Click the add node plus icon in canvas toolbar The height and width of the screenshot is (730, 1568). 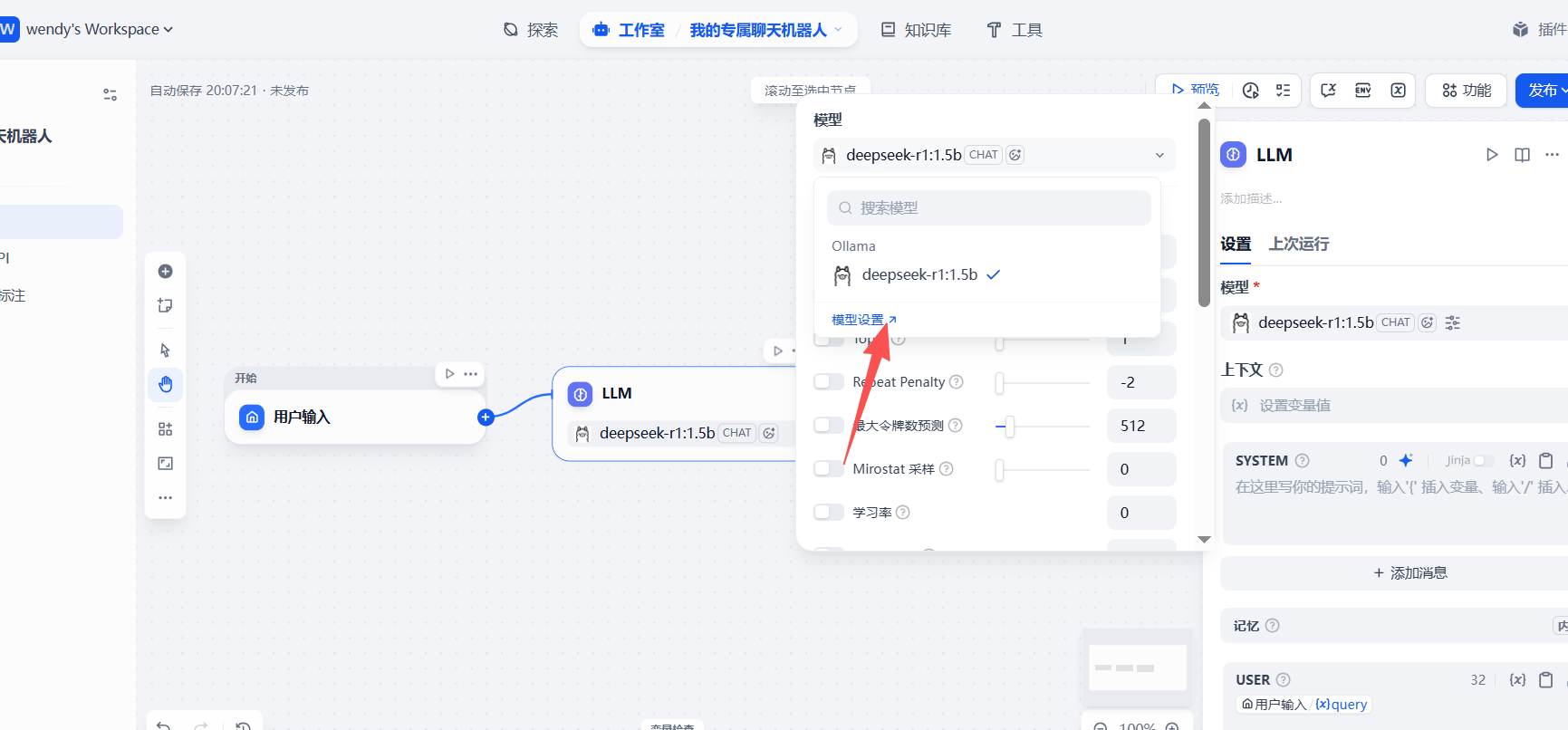165,272
